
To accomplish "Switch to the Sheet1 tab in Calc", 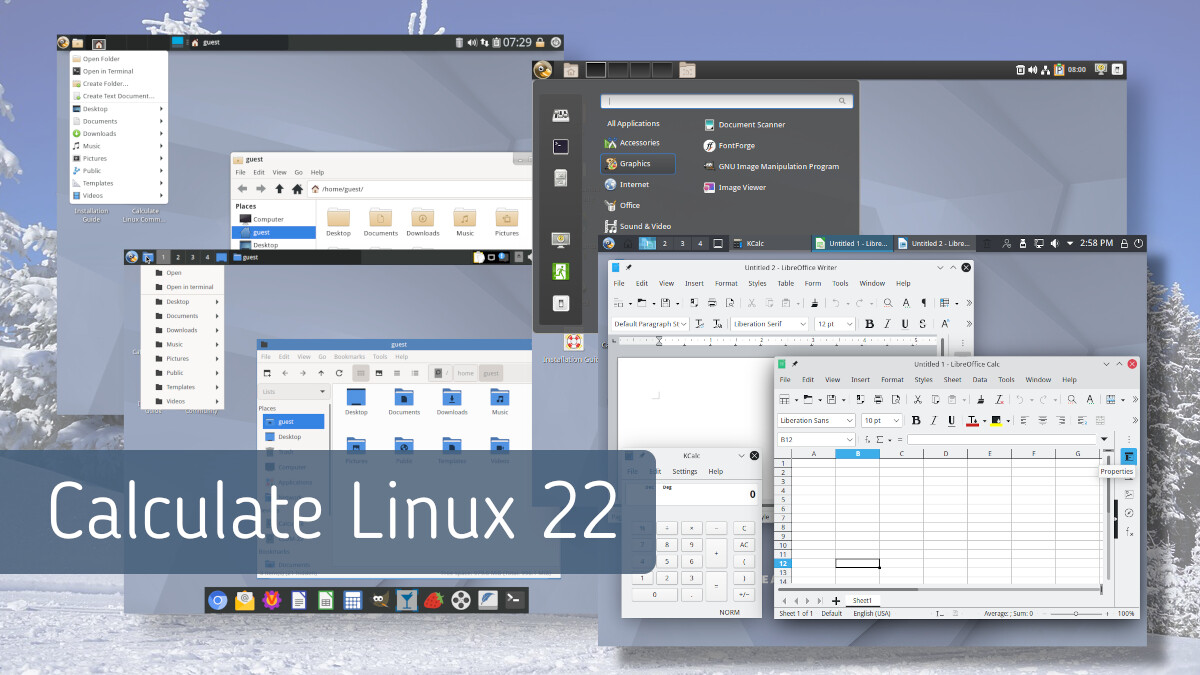I will pyautogui.click(x=860, y=601).
